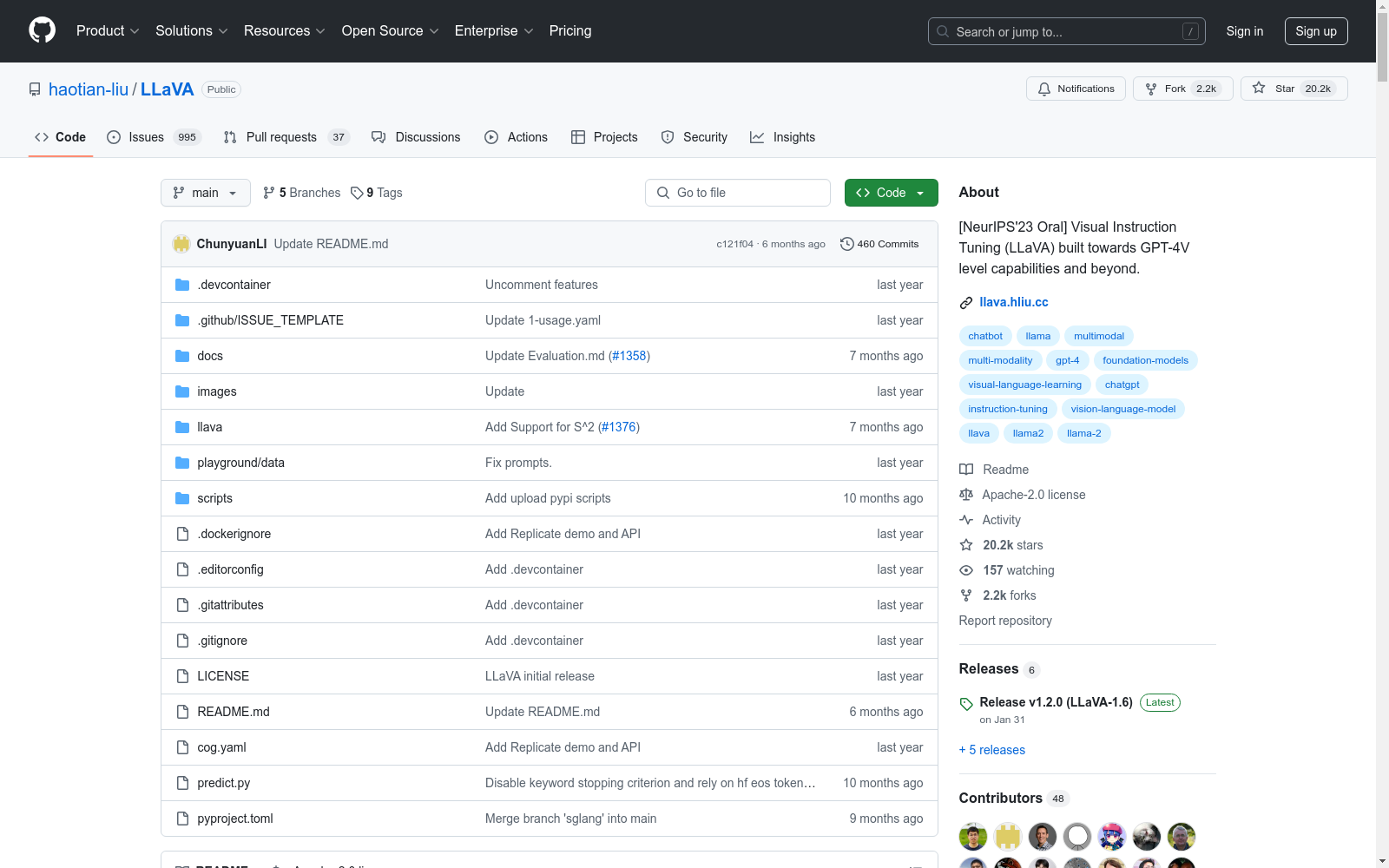
Task: Click the star icon by 20.2k stars
Action: coord(966,545)
